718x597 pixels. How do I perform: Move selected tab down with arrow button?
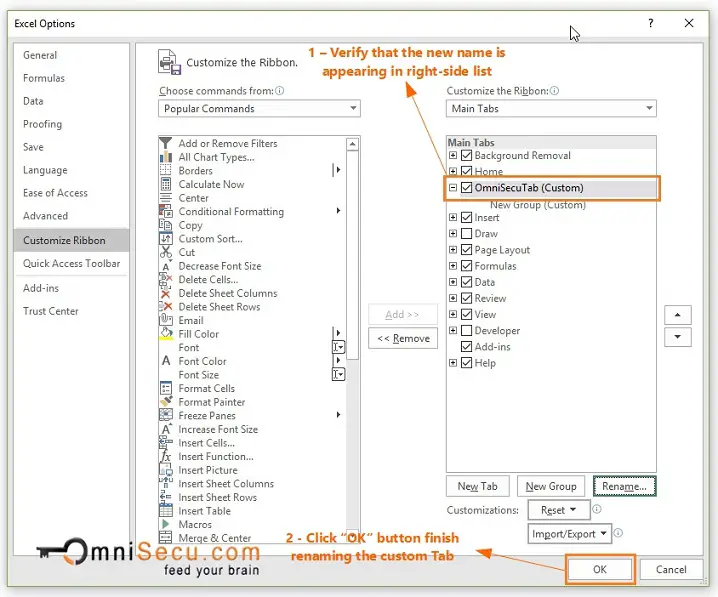[x=678, y=337]
